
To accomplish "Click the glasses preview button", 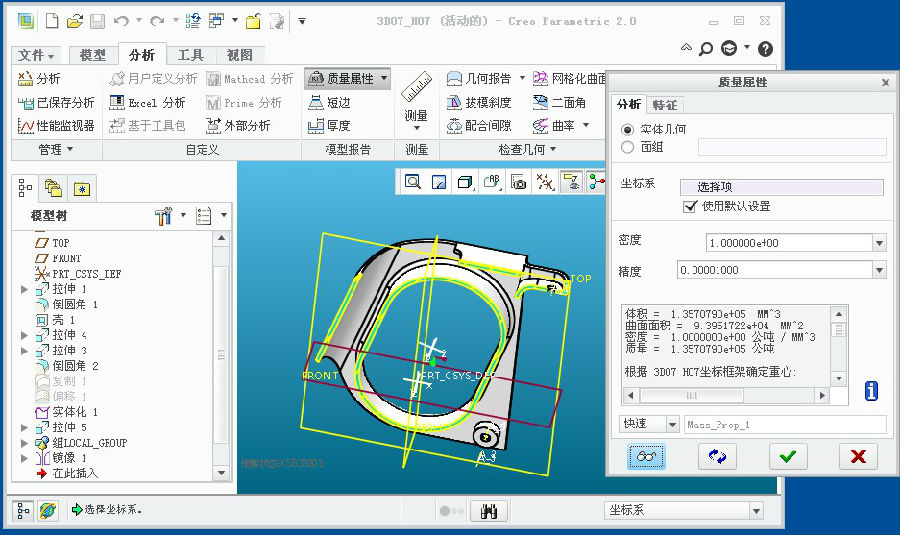I will pos(646,456).
